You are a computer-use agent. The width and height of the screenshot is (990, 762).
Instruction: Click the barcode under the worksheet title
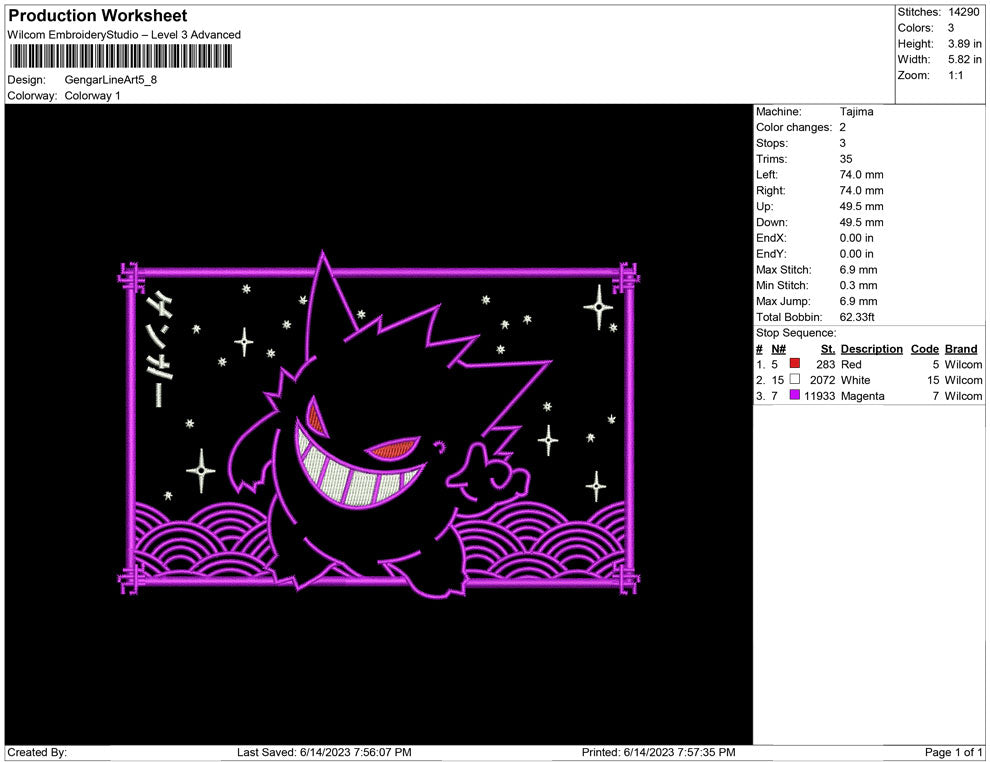[121, 56]
